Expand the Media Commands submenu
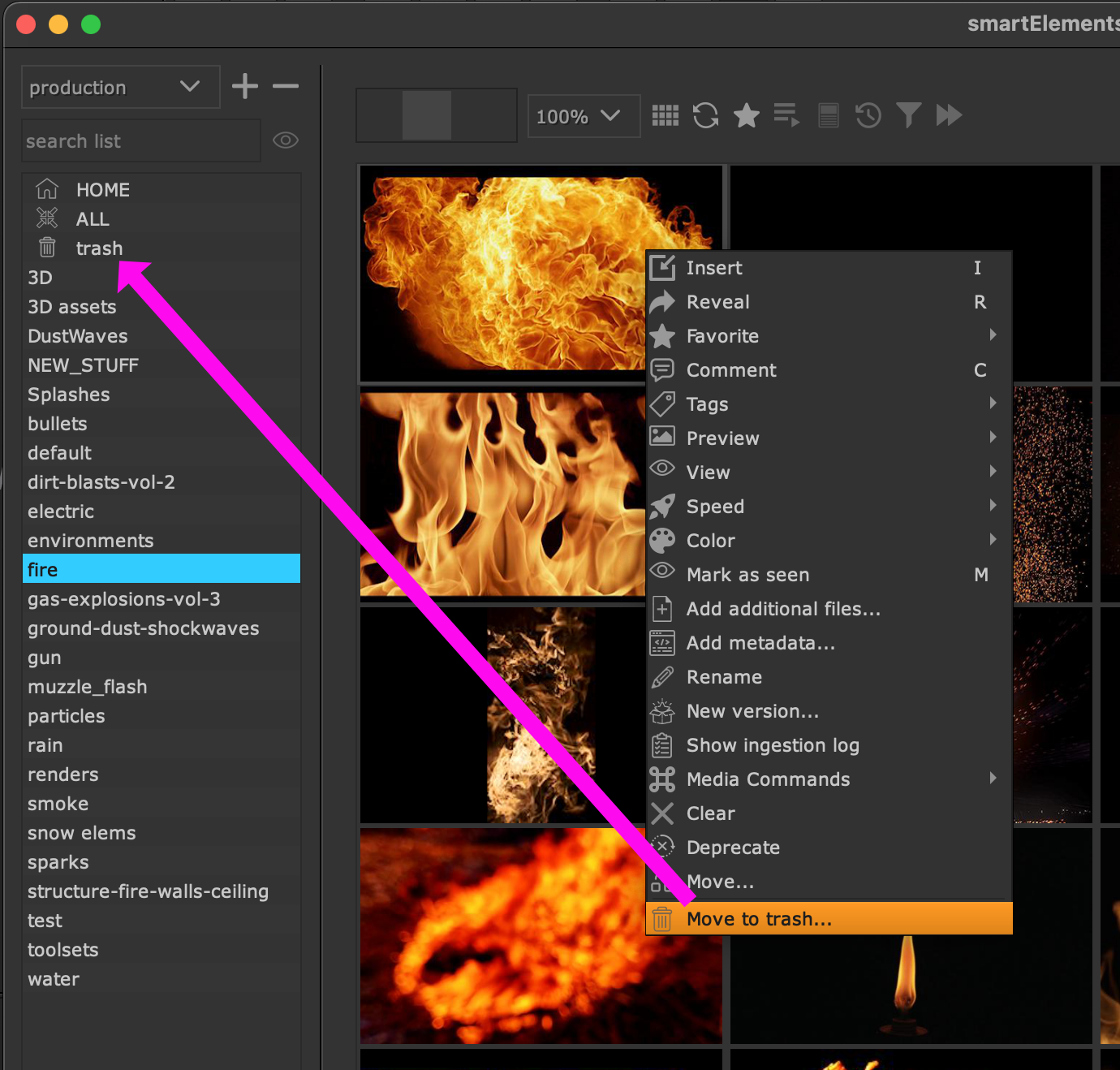Screen dimensions: 1120x1070 pos(828,779)
